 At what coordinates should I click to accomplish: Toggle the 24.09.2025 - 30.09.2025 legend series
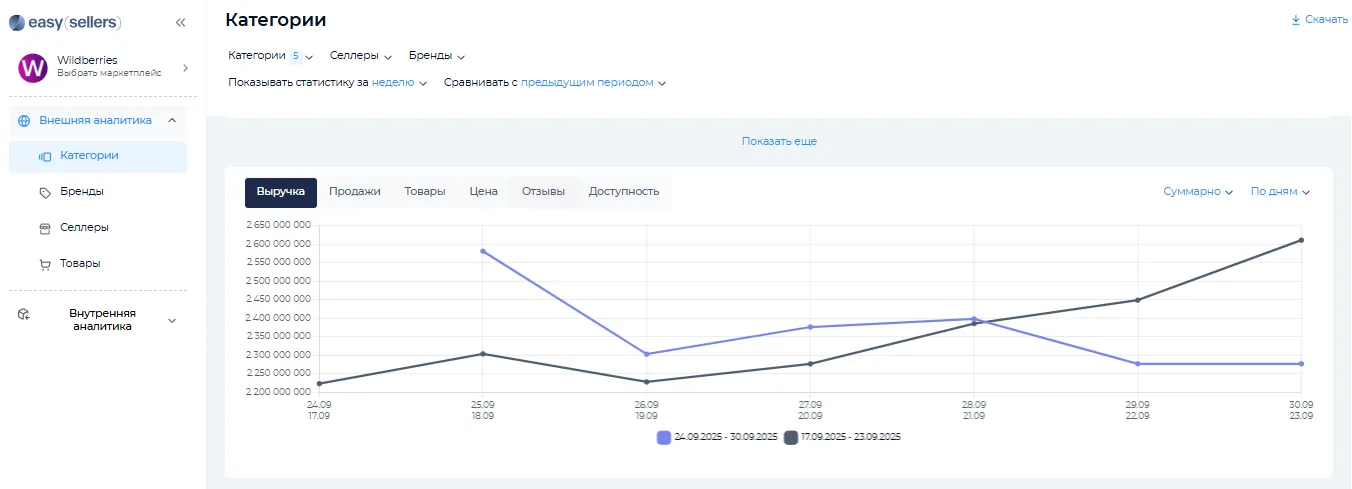click(717, 437)
